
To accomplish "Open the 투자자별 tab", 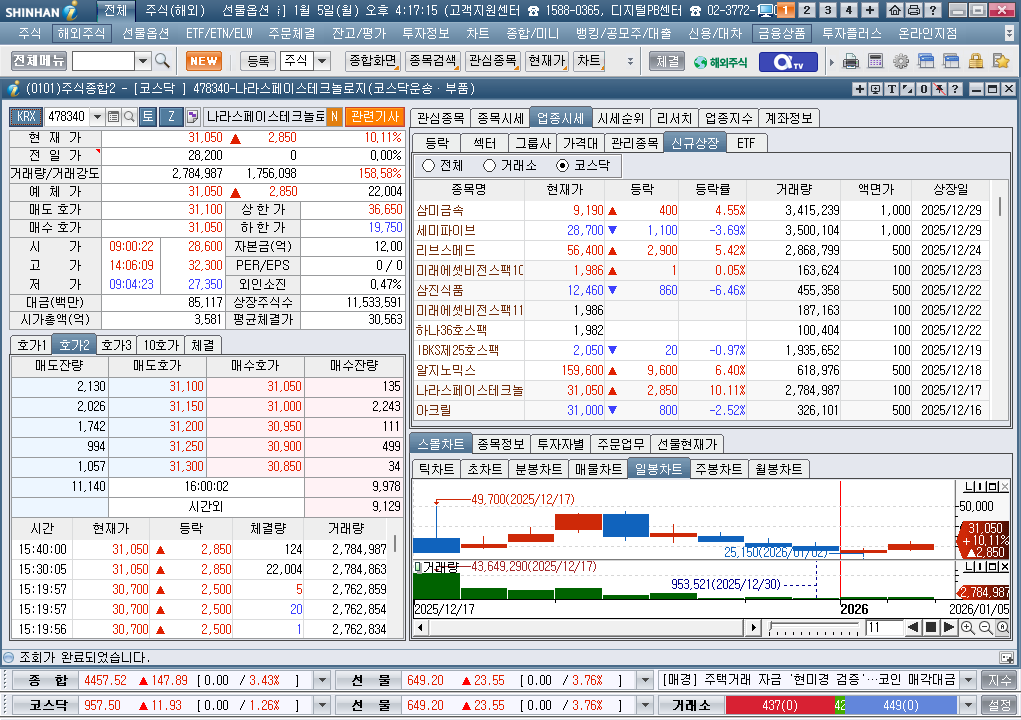I will pyautogui.click(x=560, y=444).
